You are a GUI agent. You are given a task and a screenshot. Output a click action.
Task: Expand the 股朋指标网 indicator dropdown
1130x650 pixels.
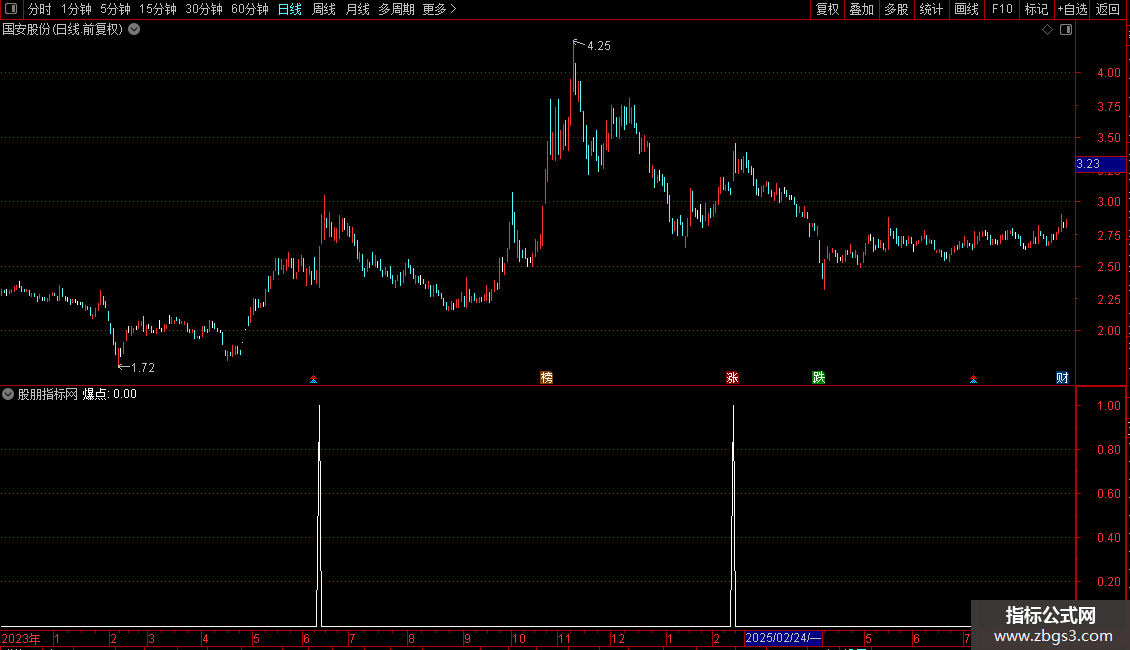8,394
